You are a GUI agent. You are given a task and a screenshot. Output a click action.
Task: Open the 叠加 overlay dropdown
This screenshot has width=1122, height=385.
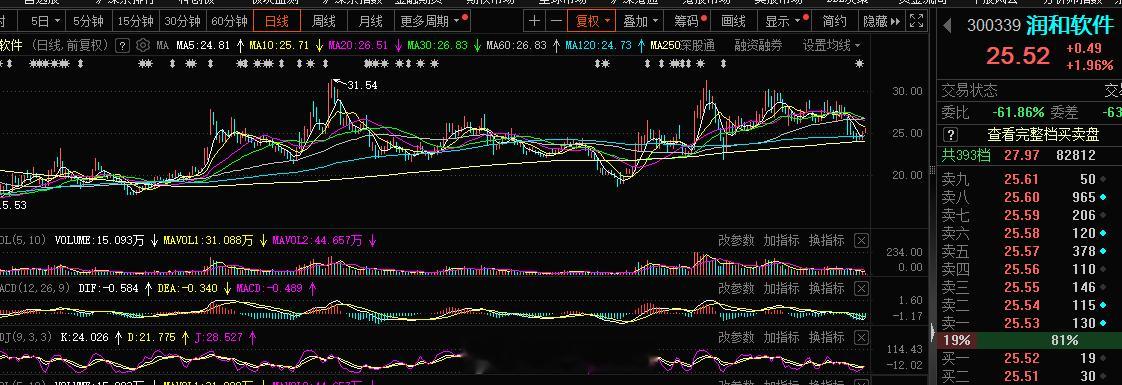pos(640,21)
